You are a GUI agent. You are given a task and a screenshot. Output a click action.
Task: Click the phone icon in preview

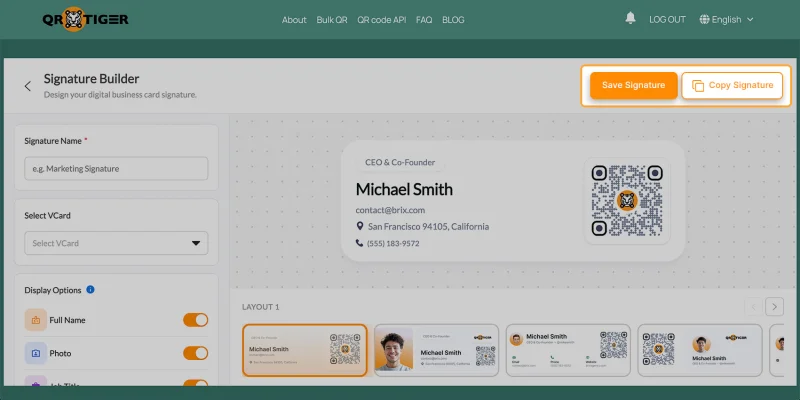[x=360, y=243]
